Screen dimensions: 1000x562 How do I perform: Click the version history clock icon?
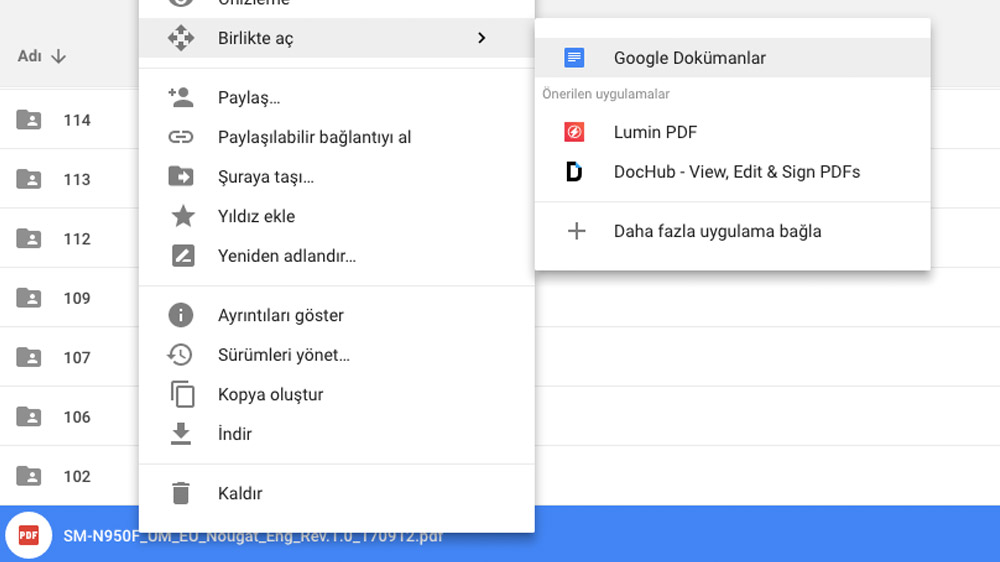point(180,355)
